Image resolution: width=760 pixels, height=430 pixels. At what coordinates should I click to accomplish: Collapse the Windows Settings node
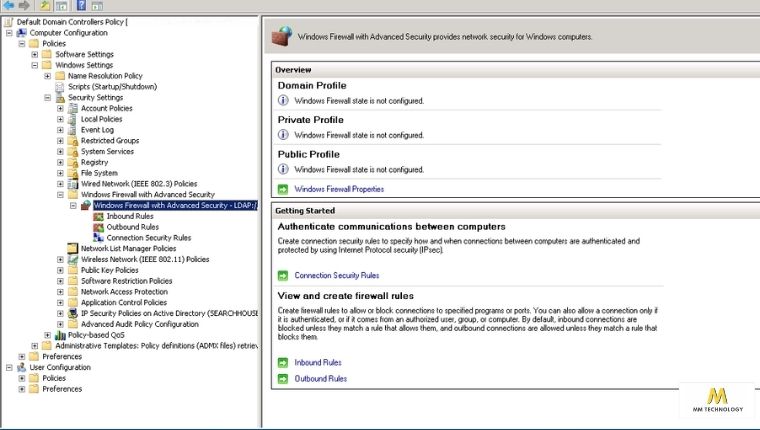[34, 65]
